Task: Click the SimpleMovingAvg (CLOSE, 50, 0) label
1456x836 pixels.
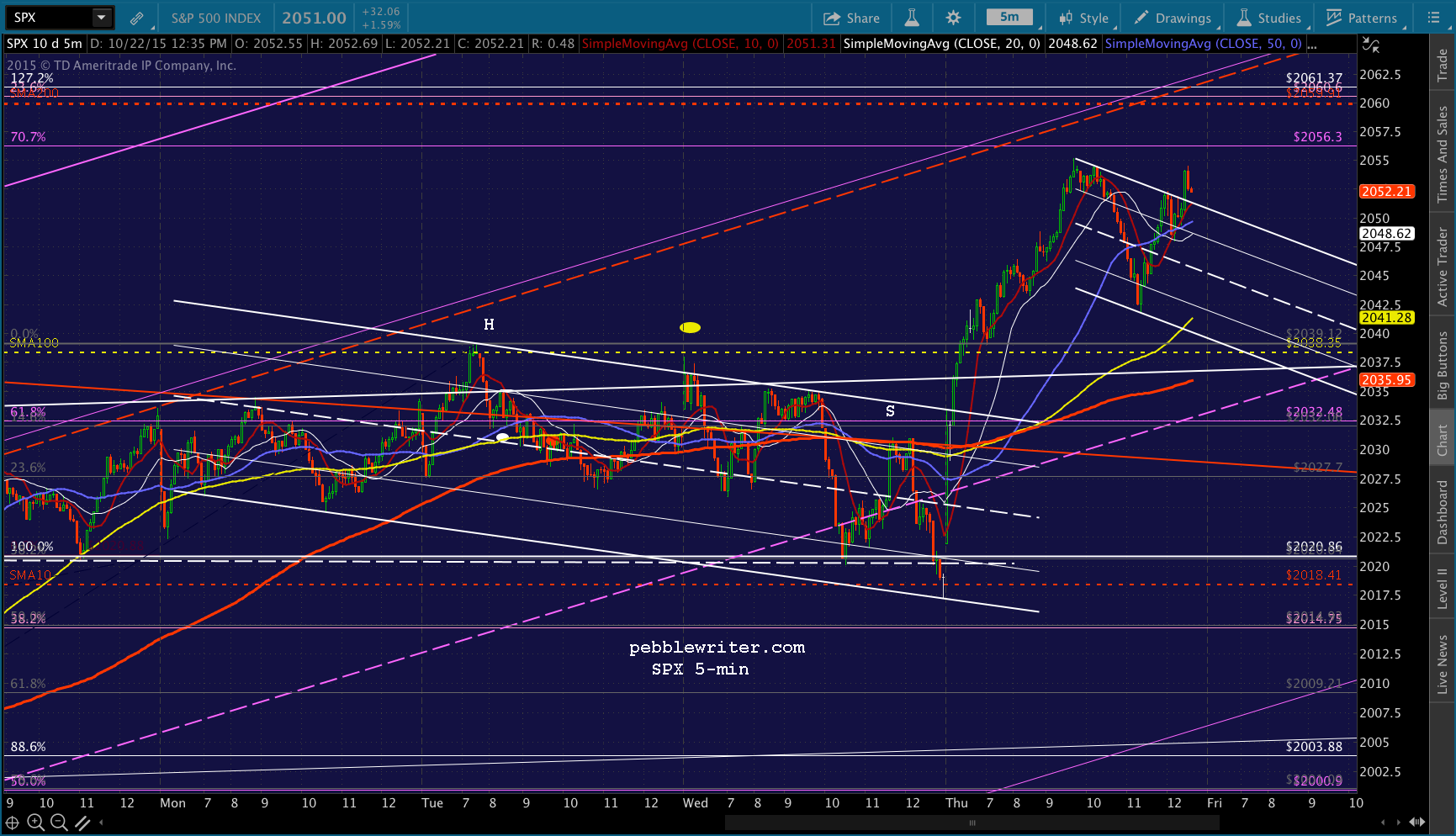Action: 1204,44
